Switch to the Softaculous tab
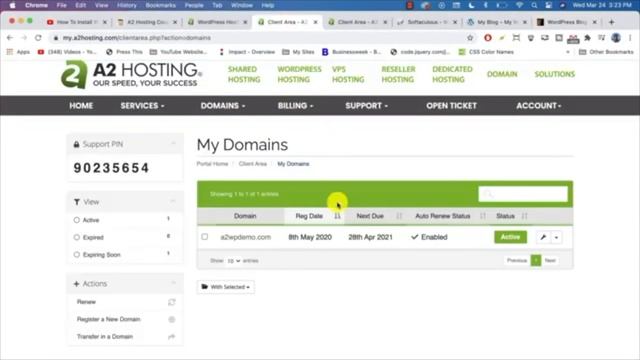 pyautogui.click(x=427, y=22)
